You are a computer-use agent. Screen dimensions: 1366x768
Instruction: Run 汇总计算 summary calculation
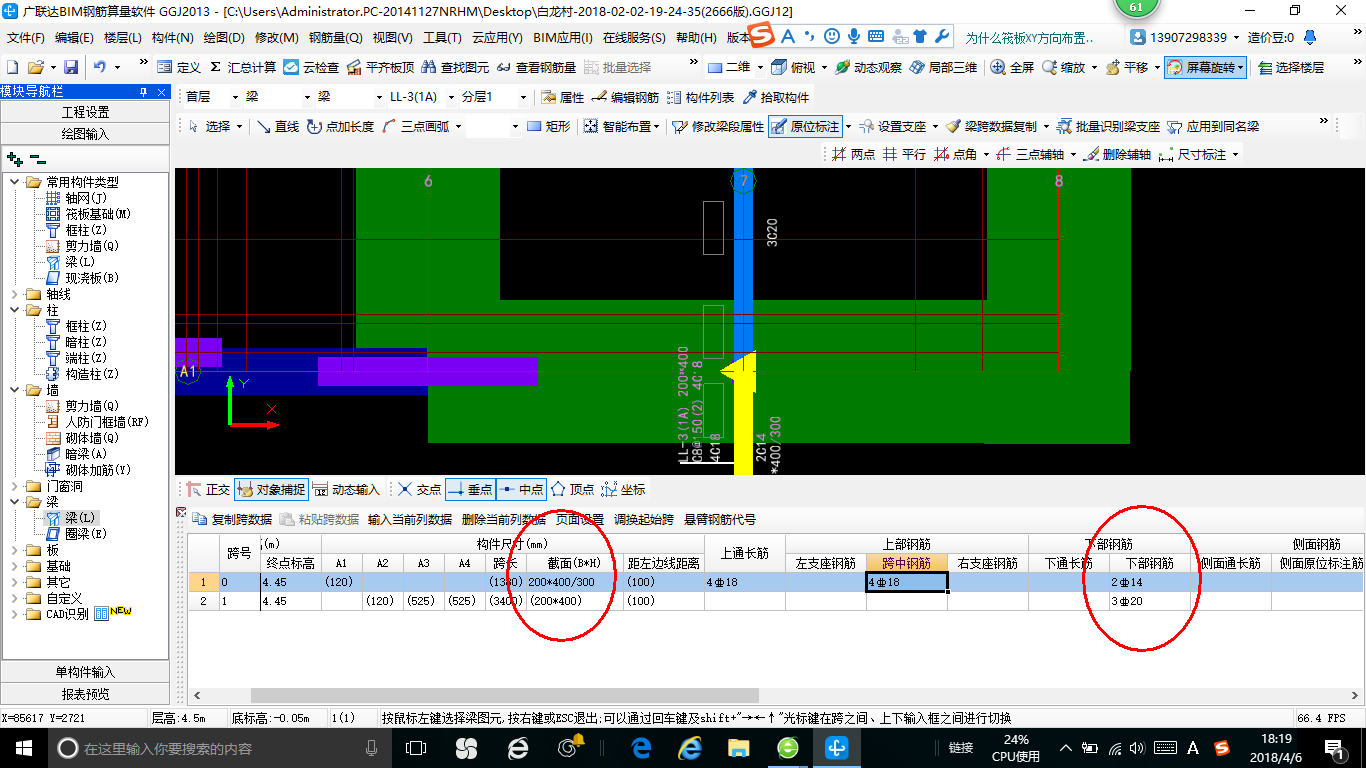coord(242,67)
